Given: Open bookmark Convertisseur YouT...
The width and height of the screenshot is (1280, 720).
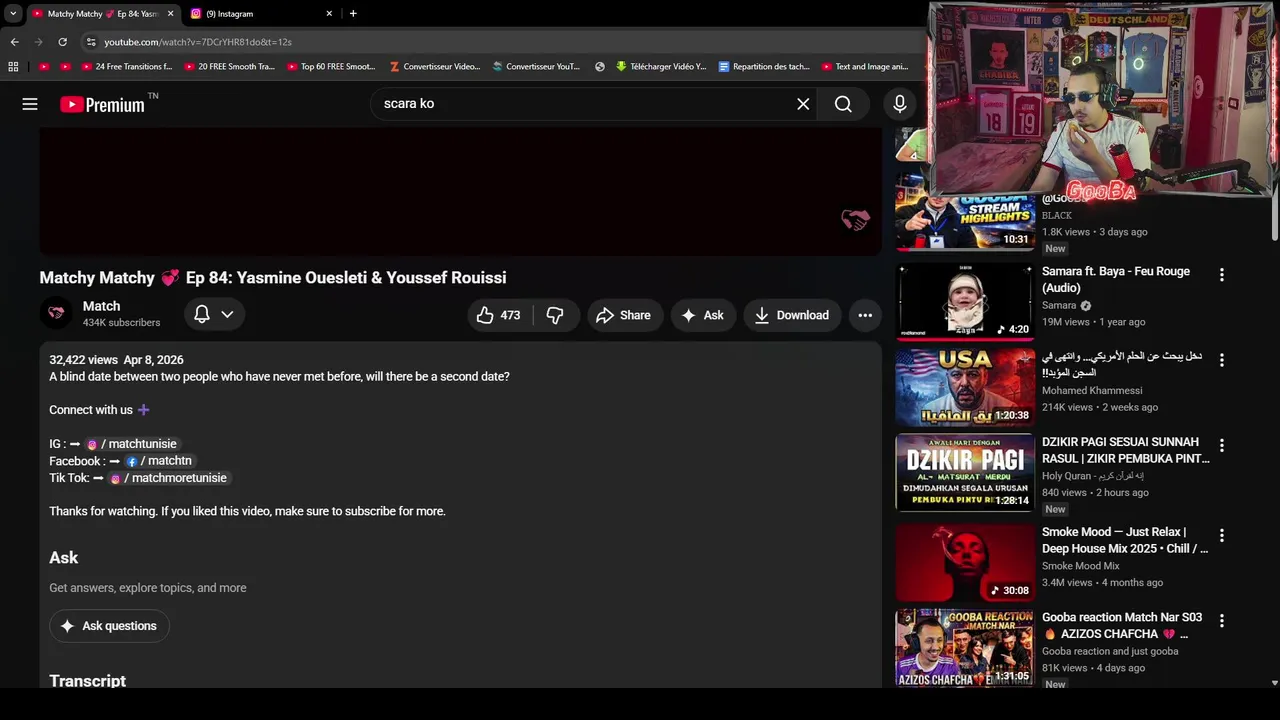Looking at the screenshot, I should (536, 67).
